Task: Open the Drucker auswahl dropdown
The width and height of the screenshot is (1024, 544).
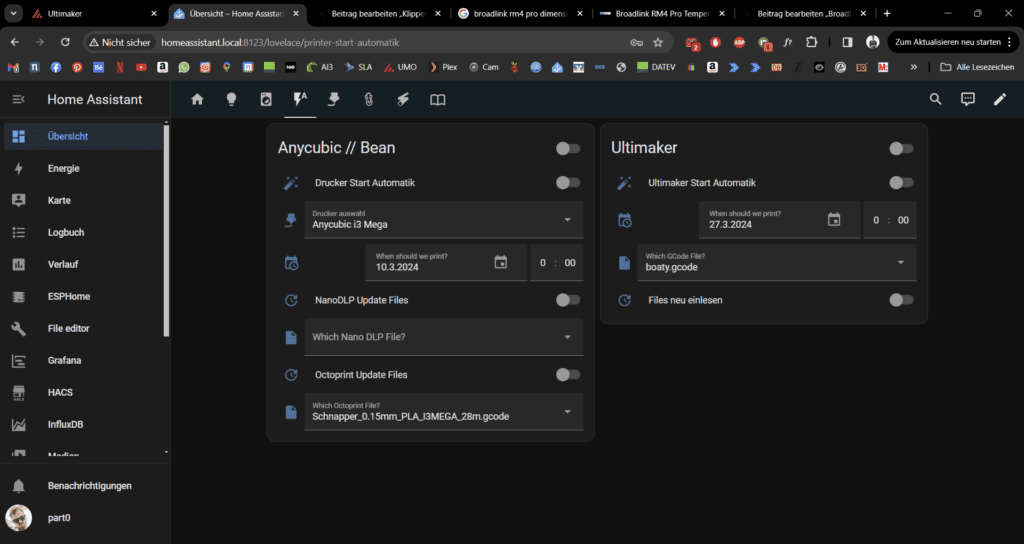Action: coord(443,219)
